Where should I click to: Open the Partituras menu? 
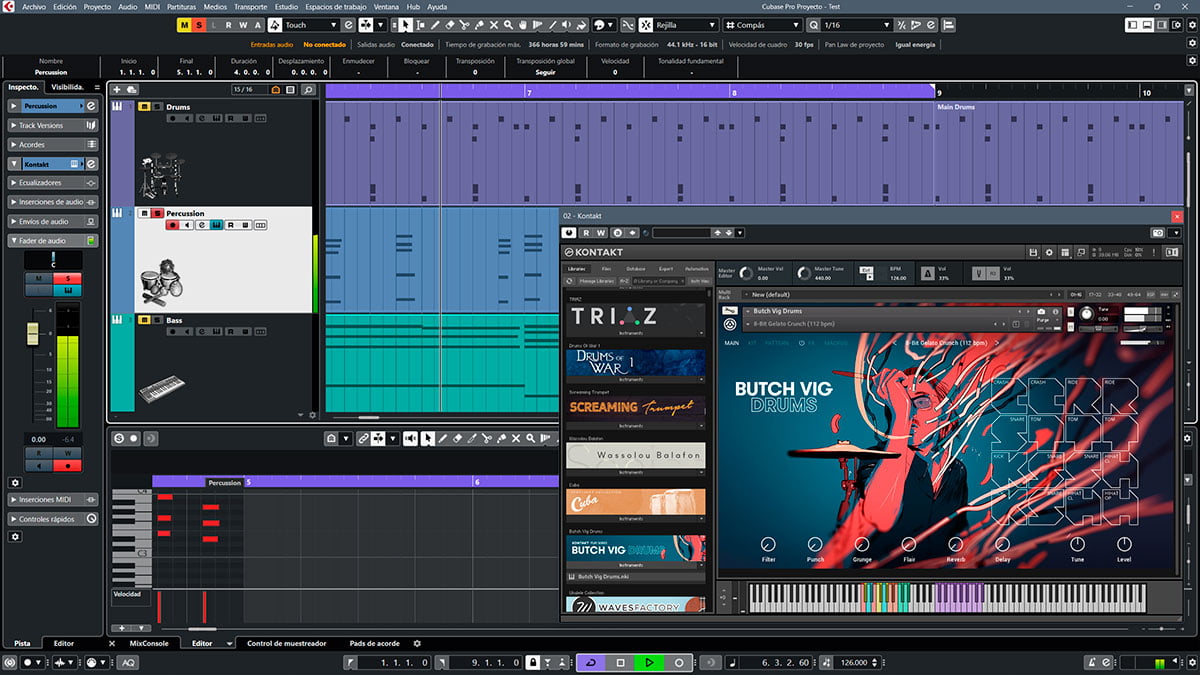[181, 6]
